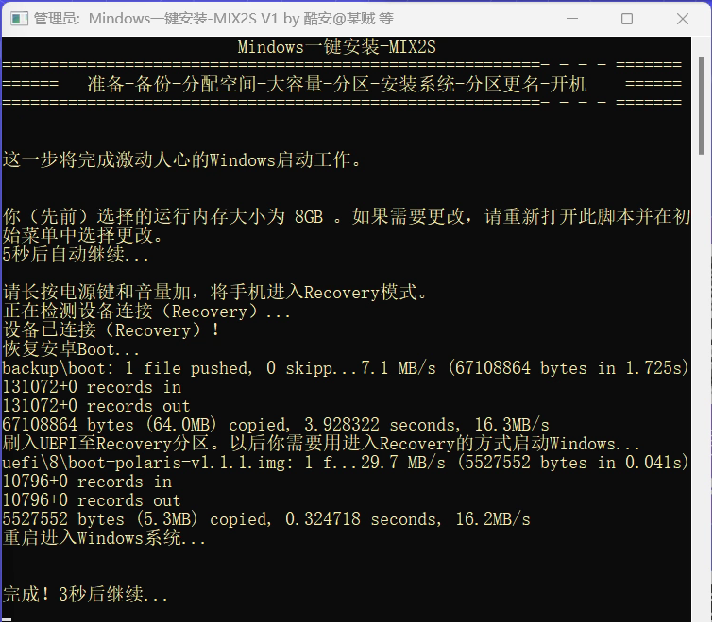Click the line about 激动人心的Windows启动工作
Viewport: 712px width, 622px height.
[182, 159]
